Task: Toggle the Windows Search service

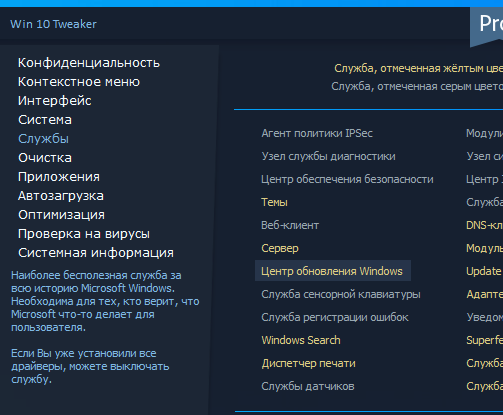Action: (x=301, y=340)
